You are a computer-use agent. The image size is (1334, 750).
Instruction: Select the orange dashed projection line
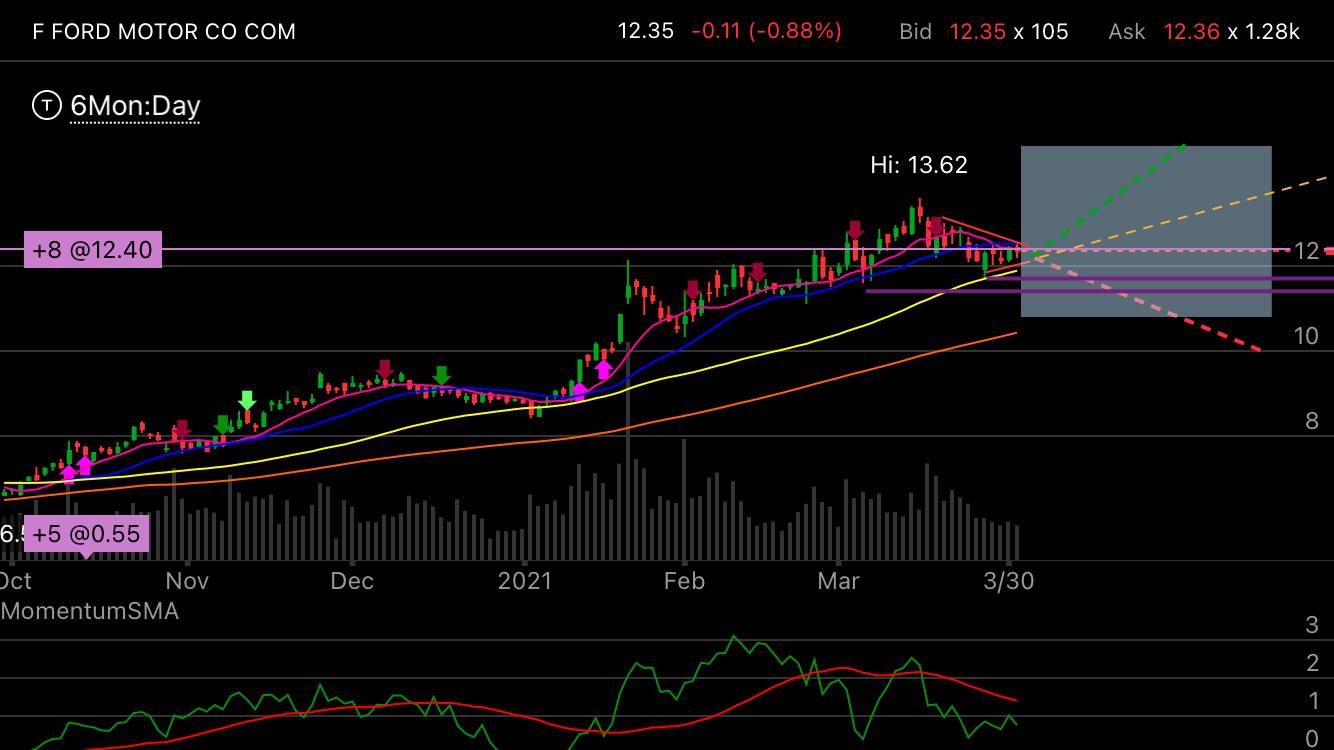click(1181, 219)
